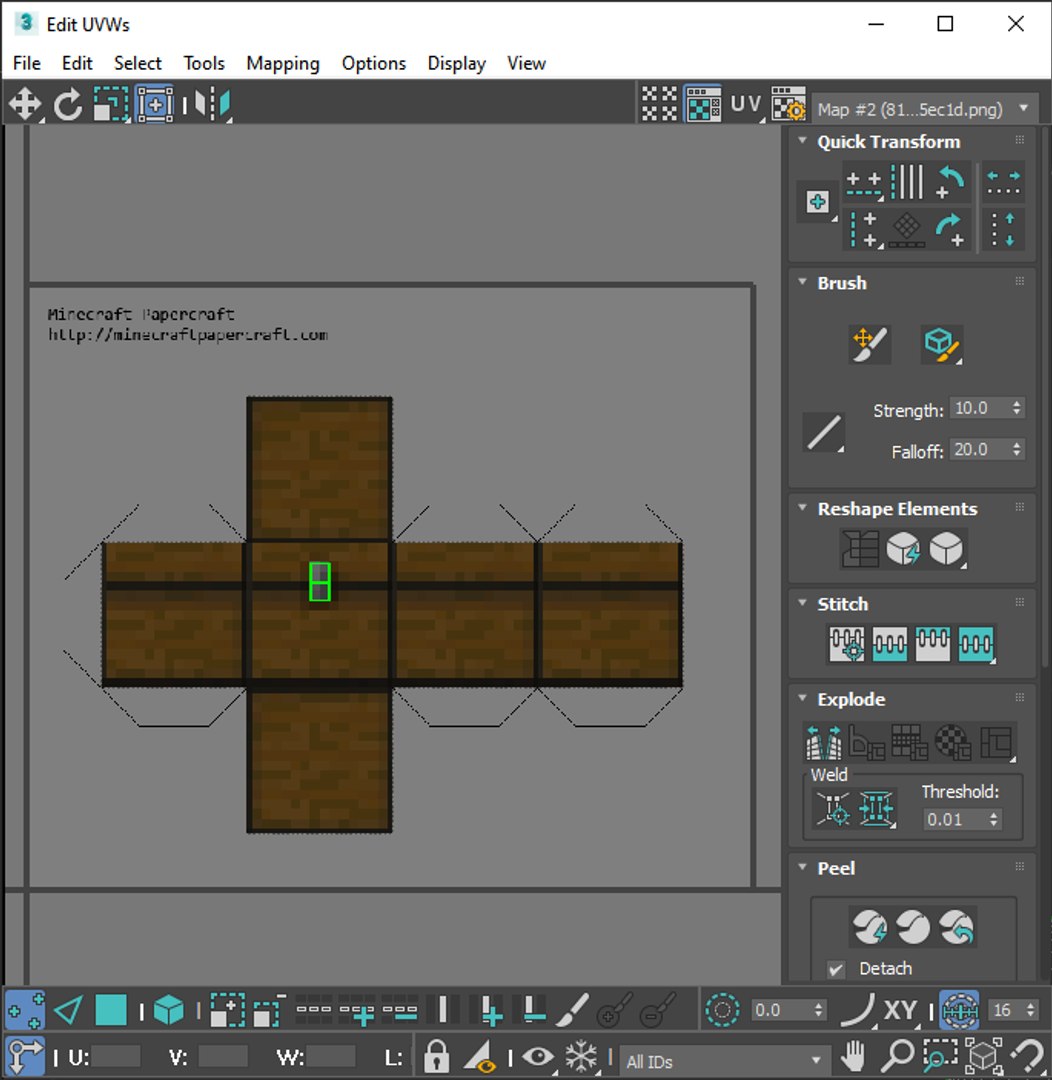Click the Strength value field
This screenshot has width=1052, height=1080.
click(979, 408)
